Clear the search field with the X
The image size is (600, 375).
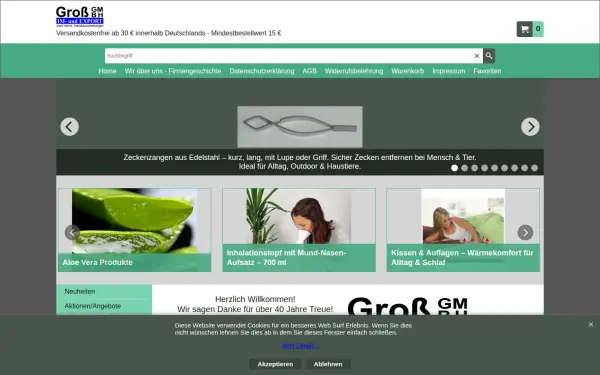[x=477, y=56]
